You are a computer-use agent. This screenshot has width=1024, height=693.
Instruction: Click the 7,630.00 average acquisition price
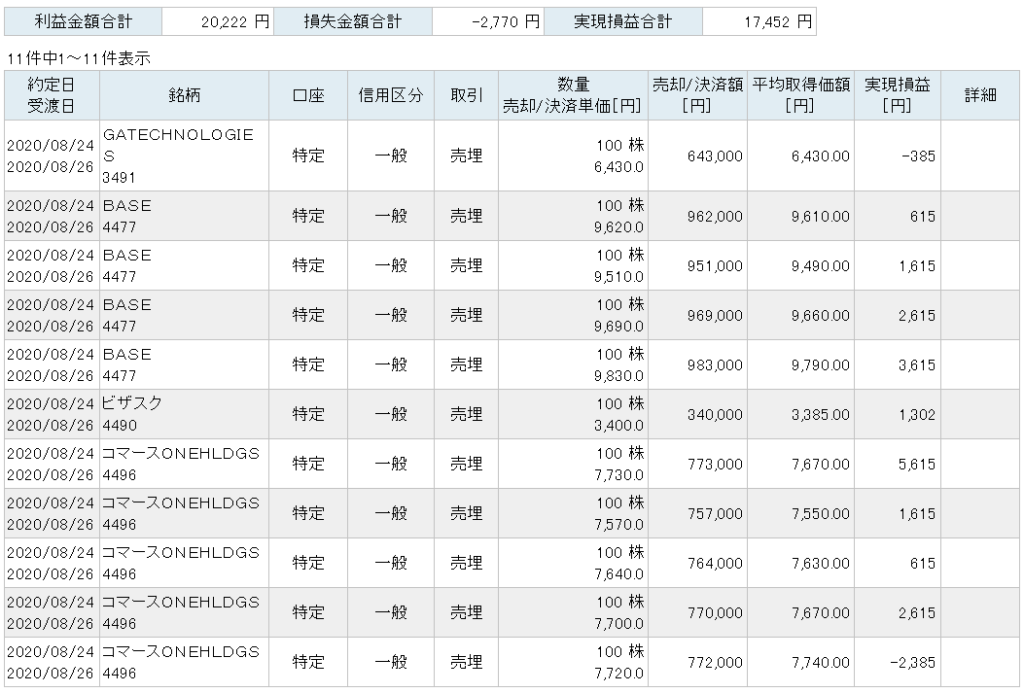click(820, 564)
